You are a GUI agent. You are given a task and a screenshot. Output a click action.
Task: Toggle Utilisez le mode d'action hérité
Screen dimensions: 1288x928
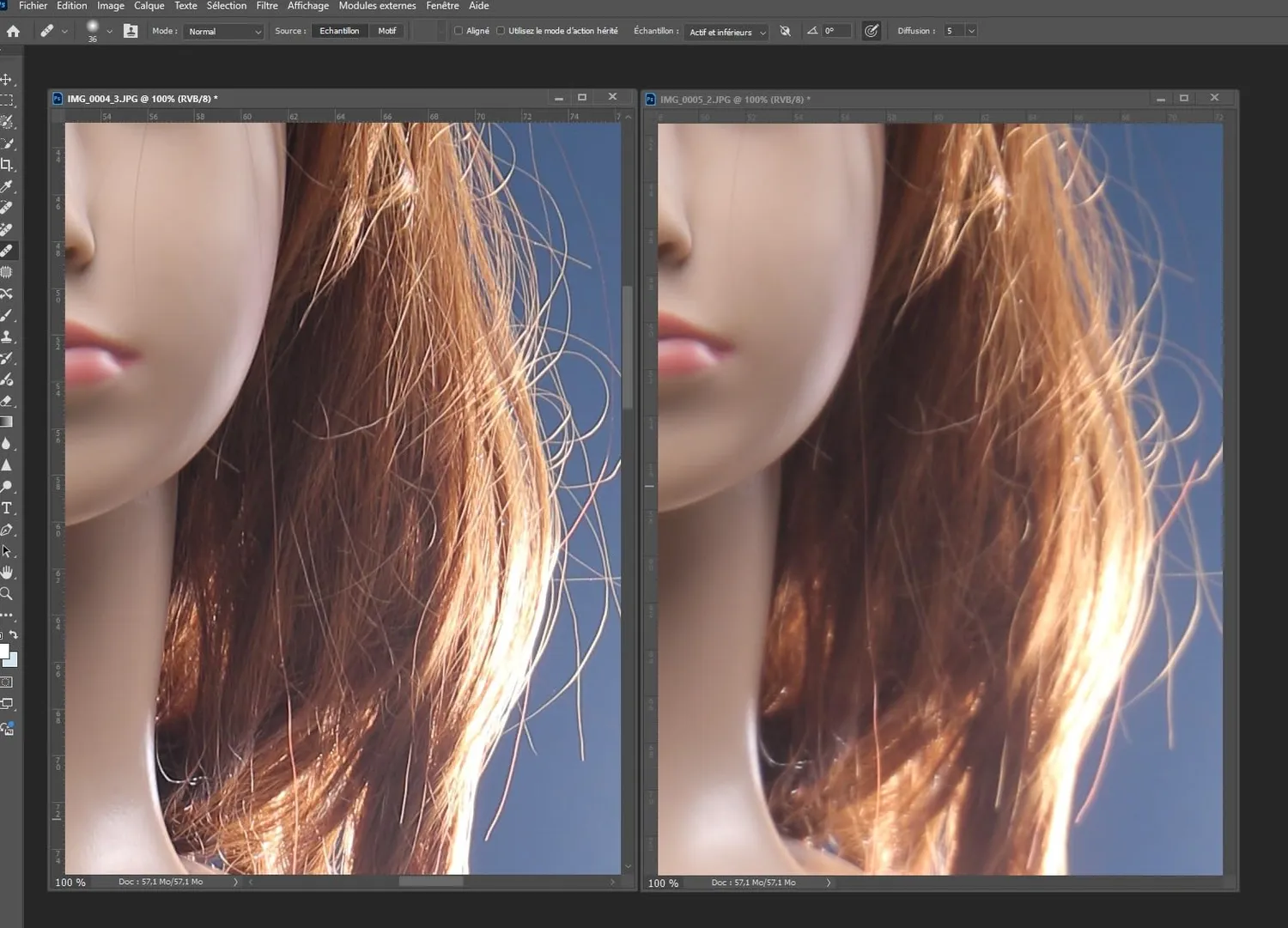coord(501,31)
